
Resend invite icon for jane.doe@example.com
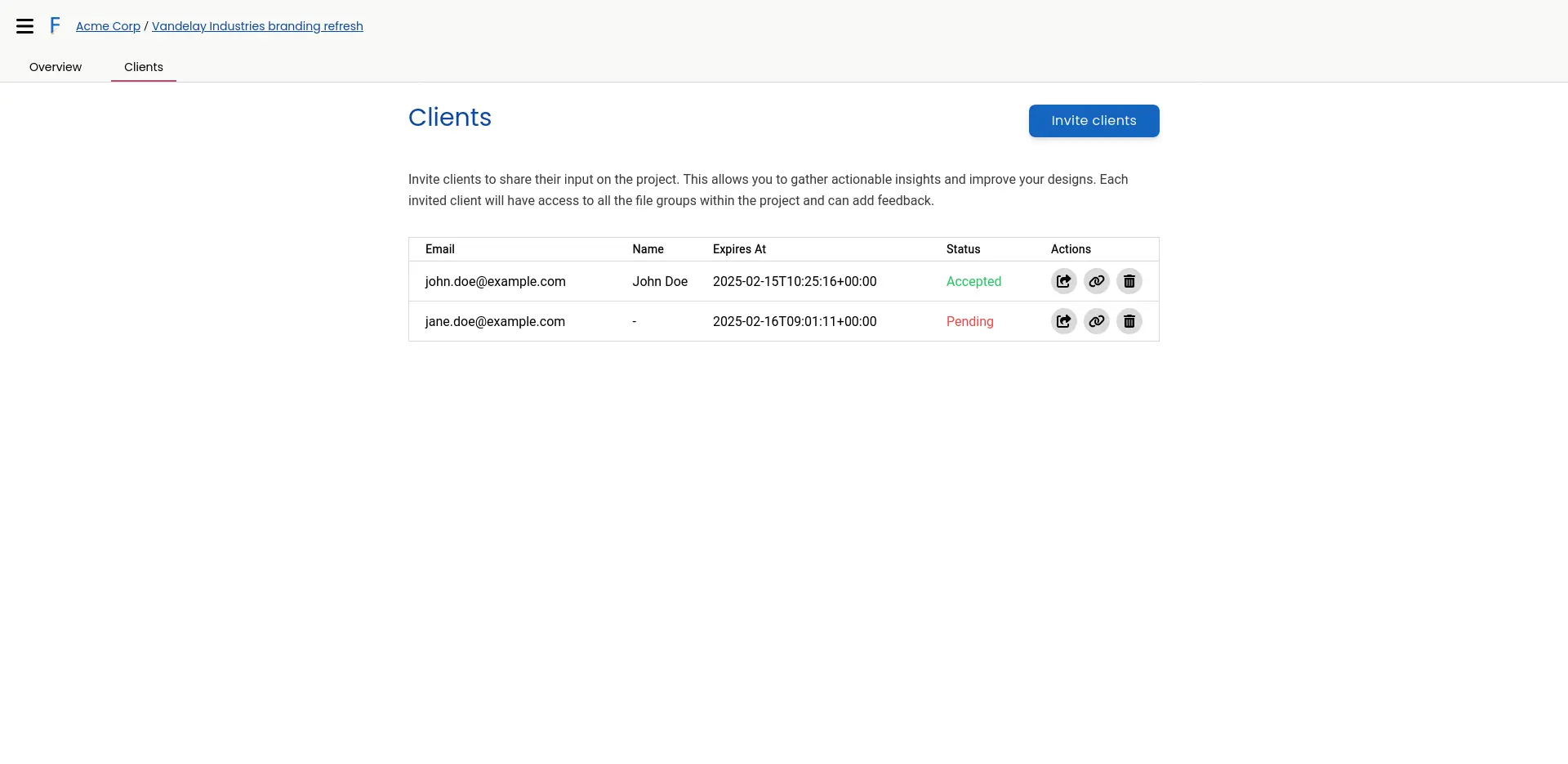(x=1063, y=321)
